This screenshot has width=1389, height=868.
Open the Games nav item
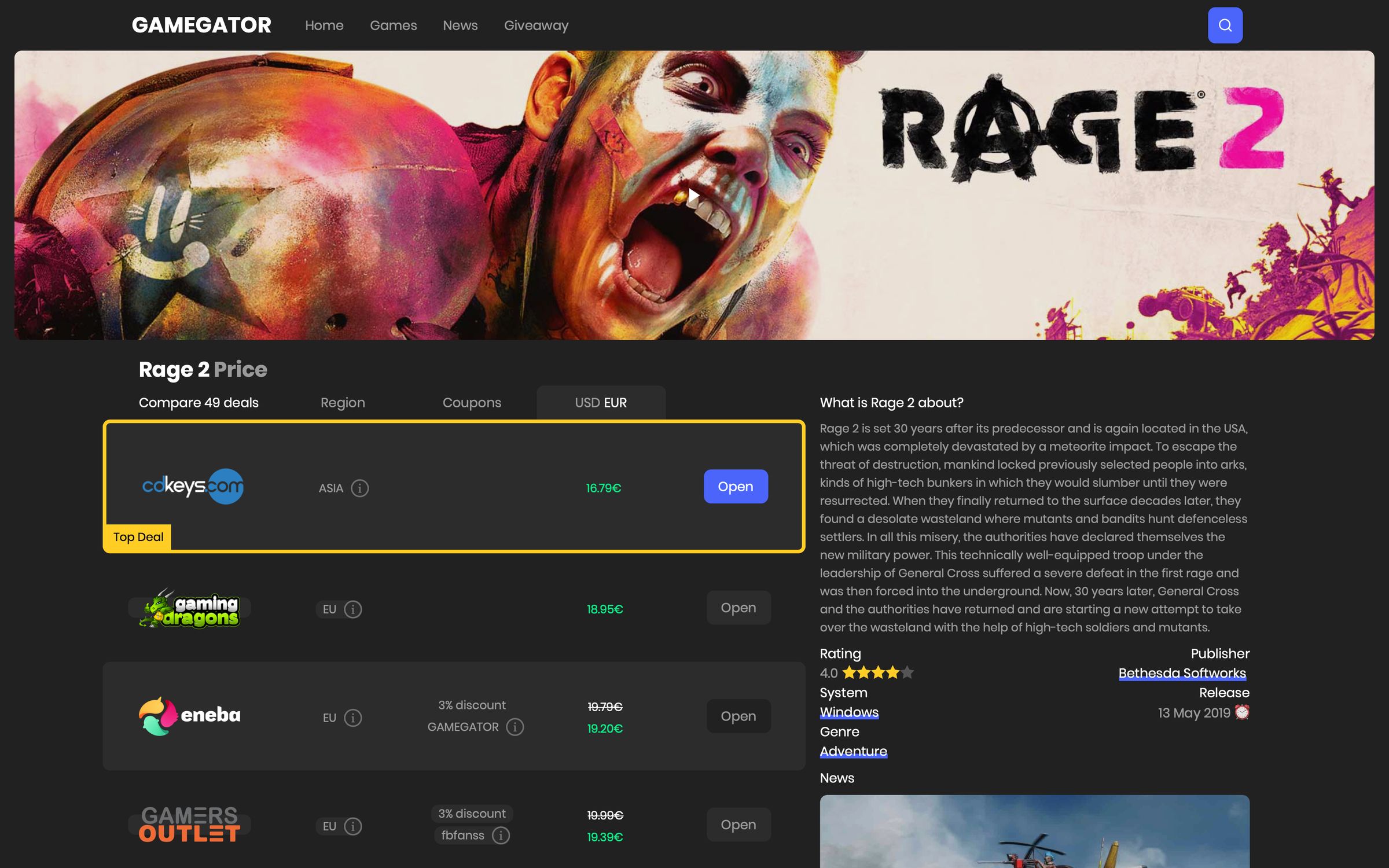tap(393, 25)
